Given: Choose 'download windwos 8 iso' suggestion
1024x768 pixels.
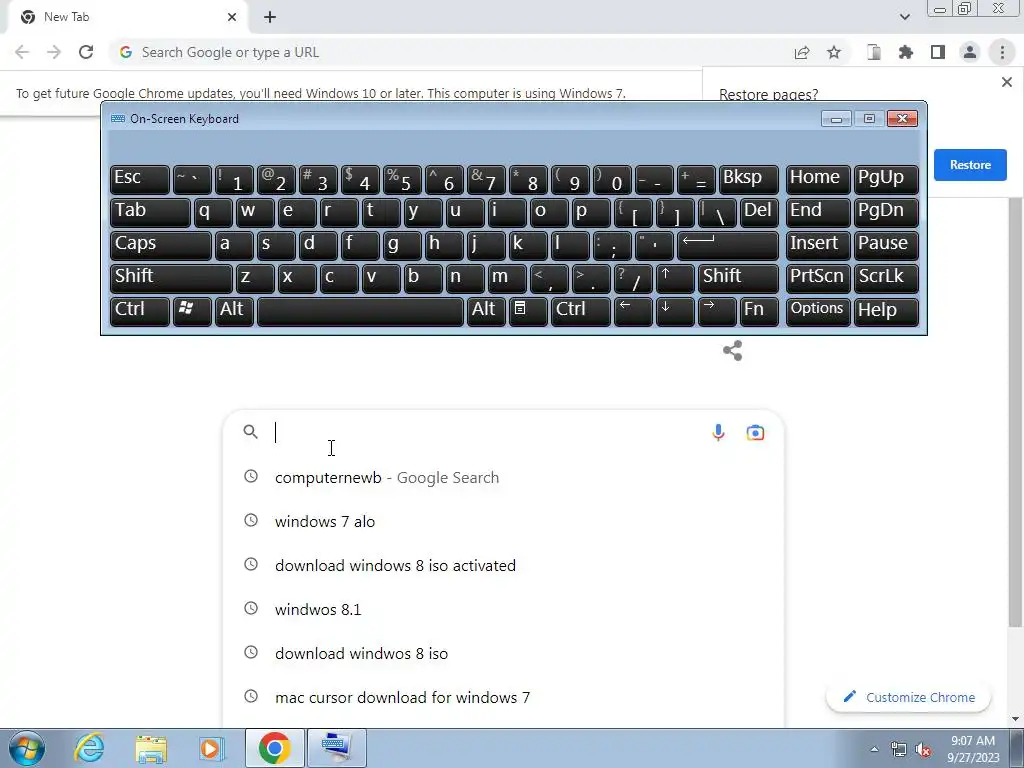Looking at the screenshot, I should pos(503,653).
